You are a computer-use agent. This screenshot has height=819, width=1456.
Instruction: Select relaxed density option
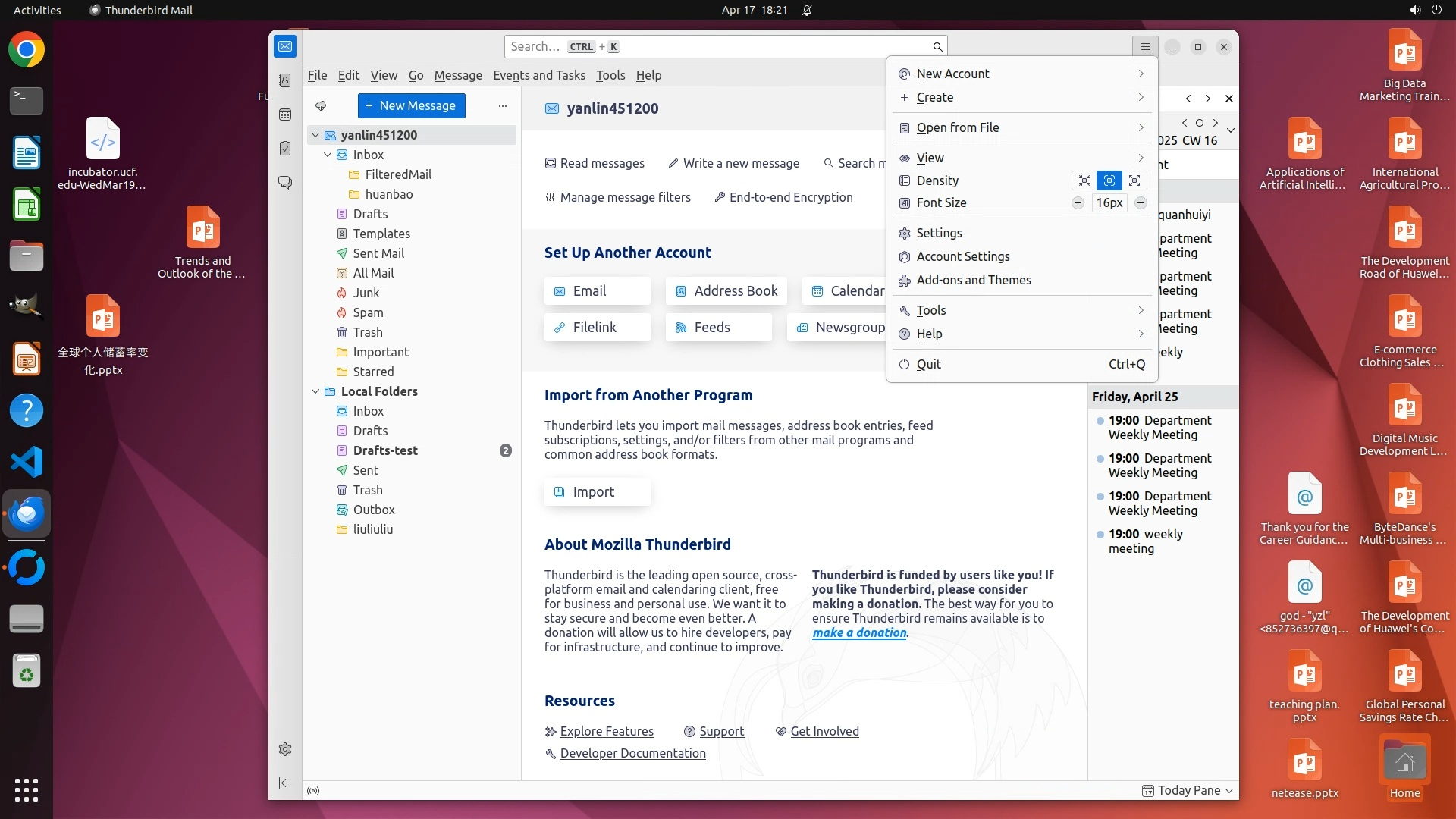point(1134,180)
